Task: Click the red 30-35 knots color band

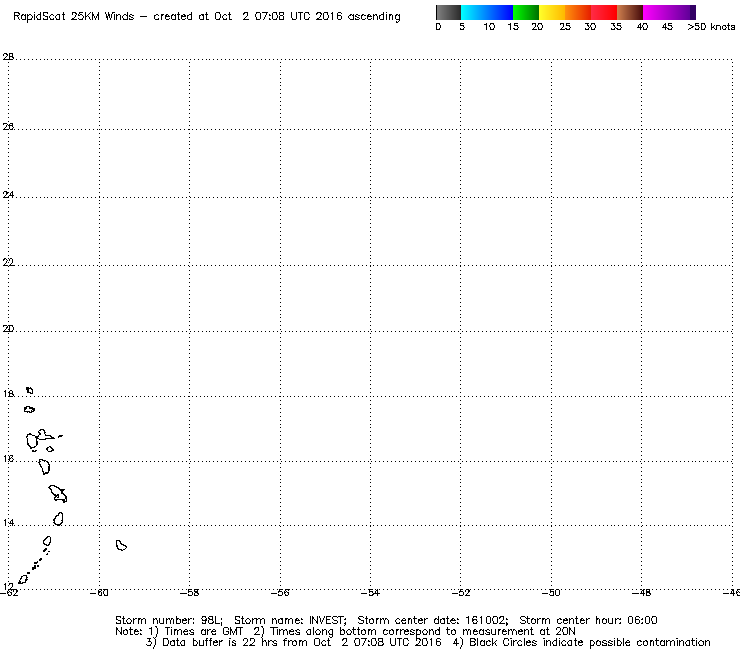Action: tap(604, 12)
